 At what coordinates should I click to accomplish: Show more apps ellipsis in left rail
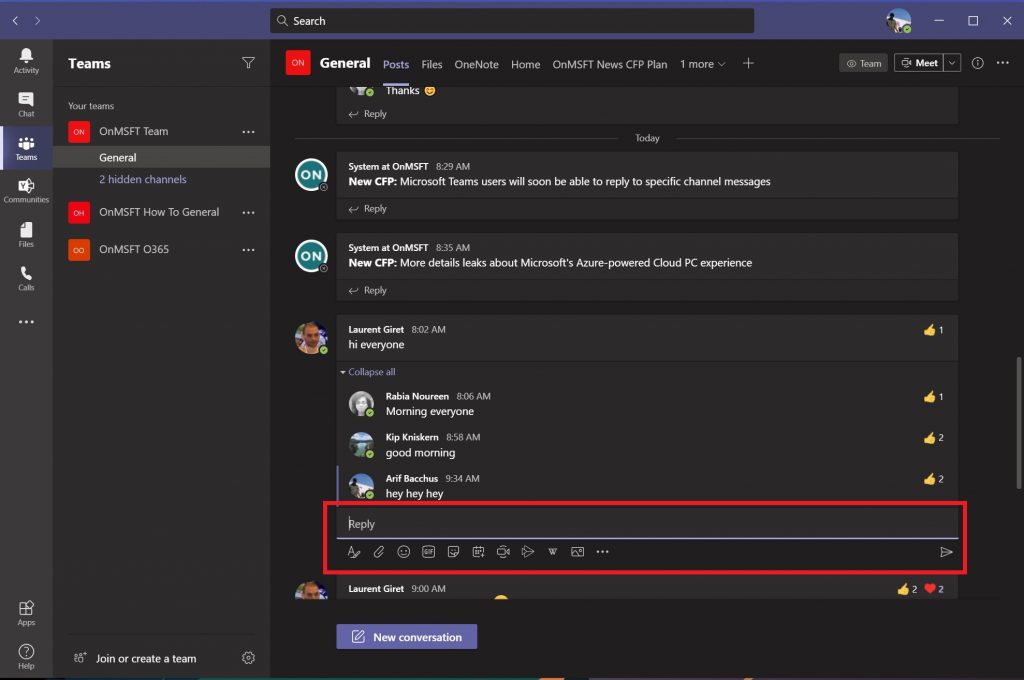pos(26,322)
